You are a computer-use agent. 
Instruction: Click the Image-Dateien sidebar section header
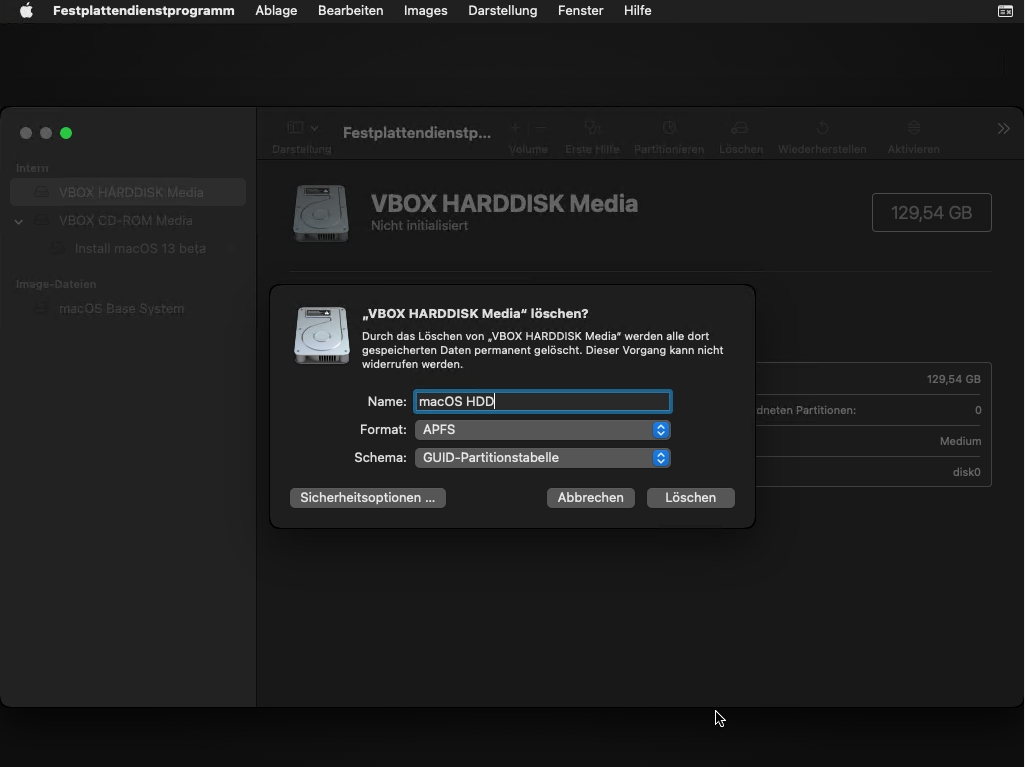tap(56, 284)
